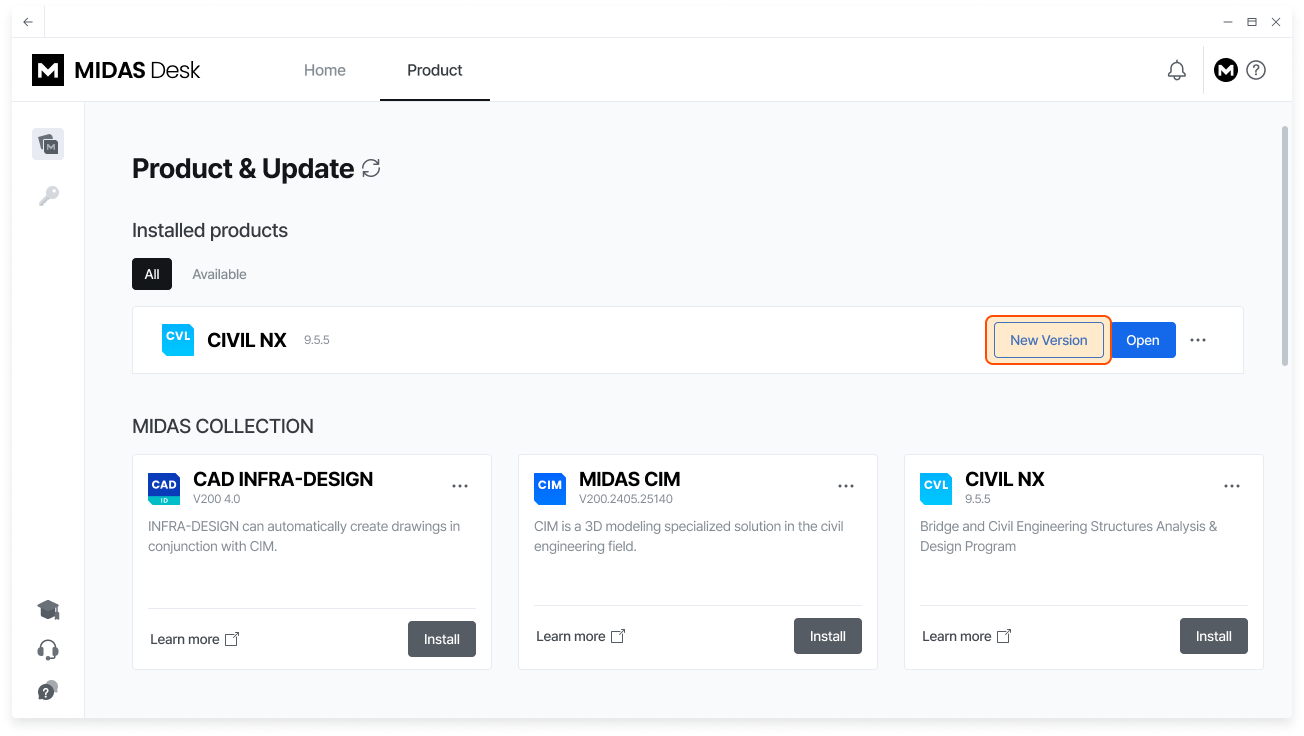
Task: Switch to the Product tab
Action: (x=435, y=70)
